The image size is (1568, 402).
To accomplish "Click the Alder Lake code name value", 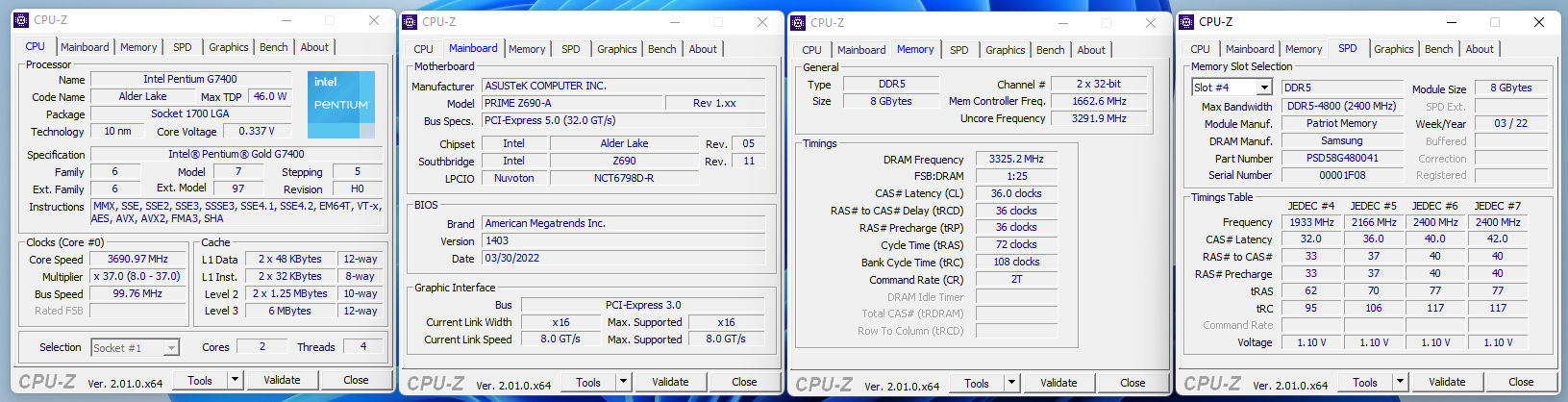I will pos(142,96).
